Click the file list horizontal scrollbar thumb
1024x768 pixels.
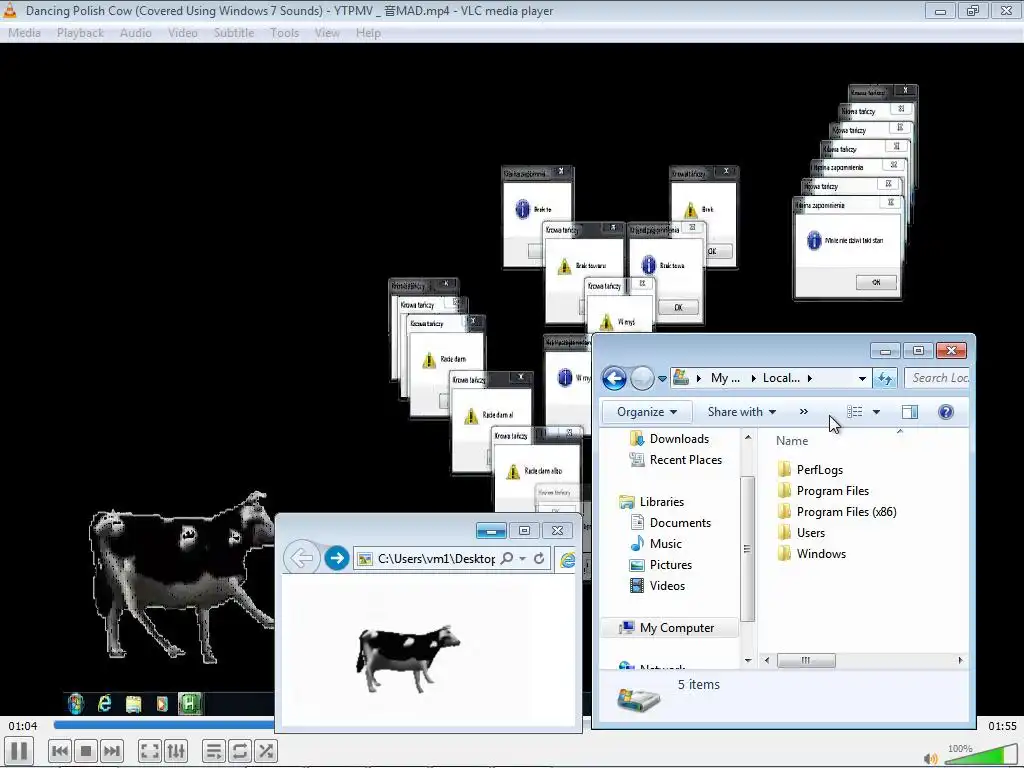(806, 660)
